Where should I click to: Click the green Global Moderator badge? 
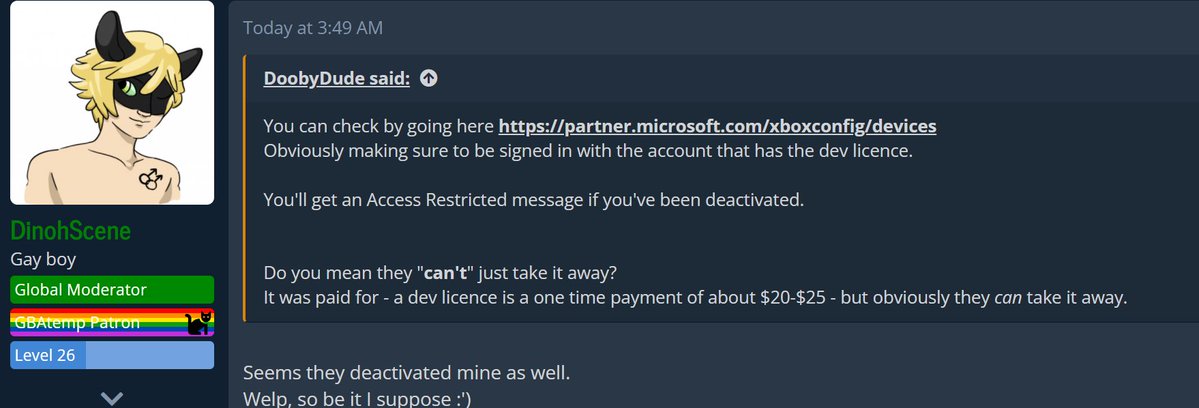coord(112,290)
